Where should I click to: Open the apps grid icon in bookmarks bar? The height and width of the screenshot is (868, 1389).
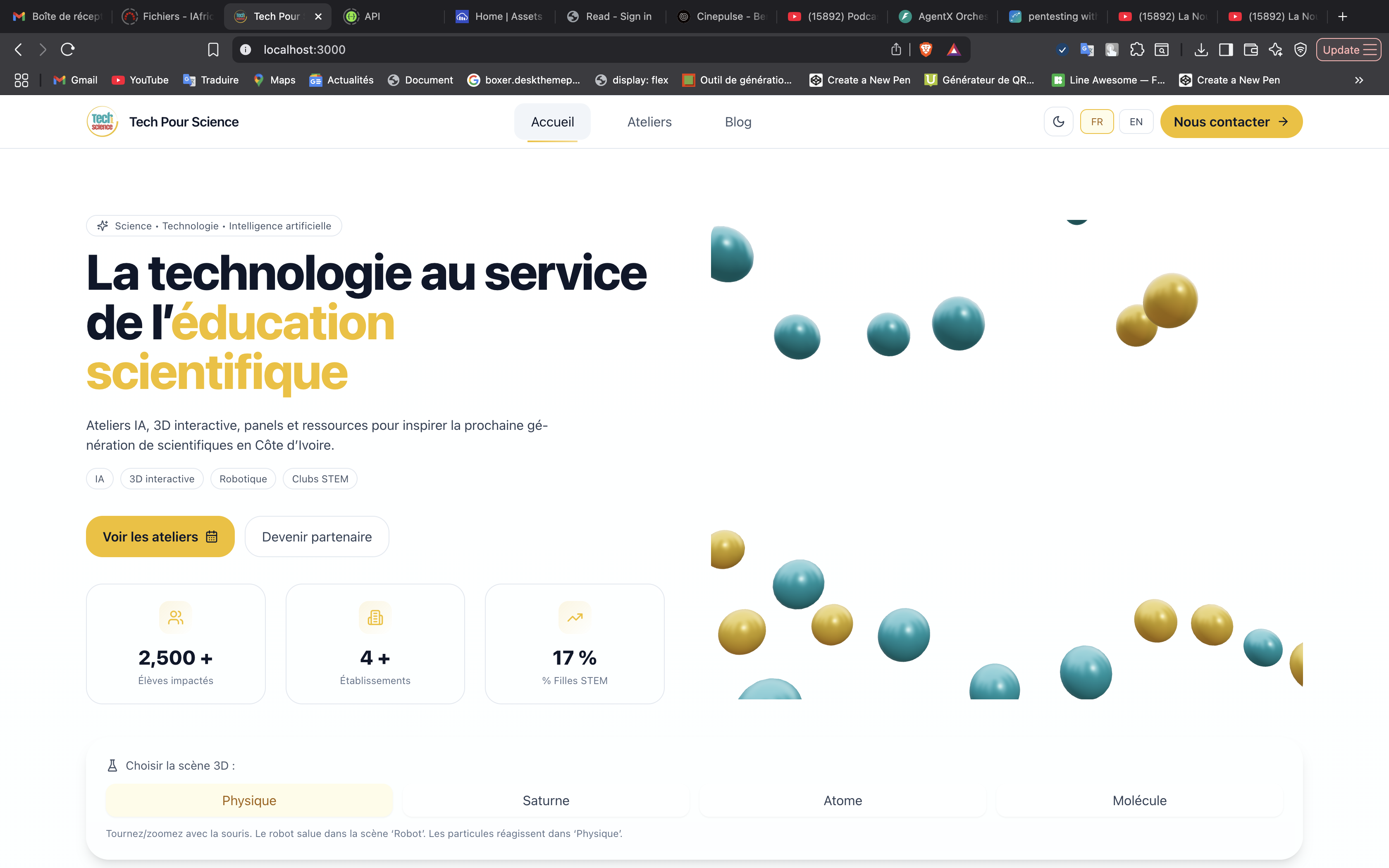(21, 80)
